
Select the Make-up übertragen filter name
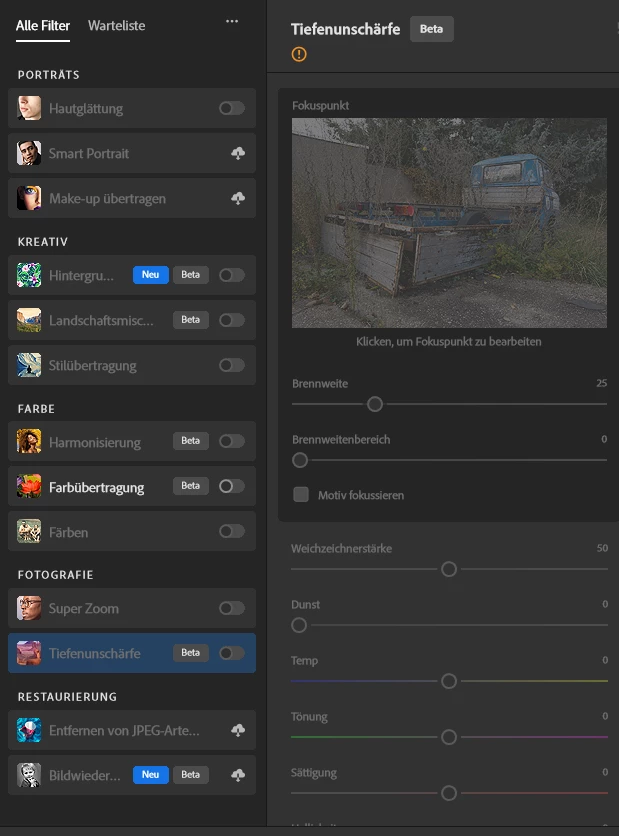pos(108,199)
